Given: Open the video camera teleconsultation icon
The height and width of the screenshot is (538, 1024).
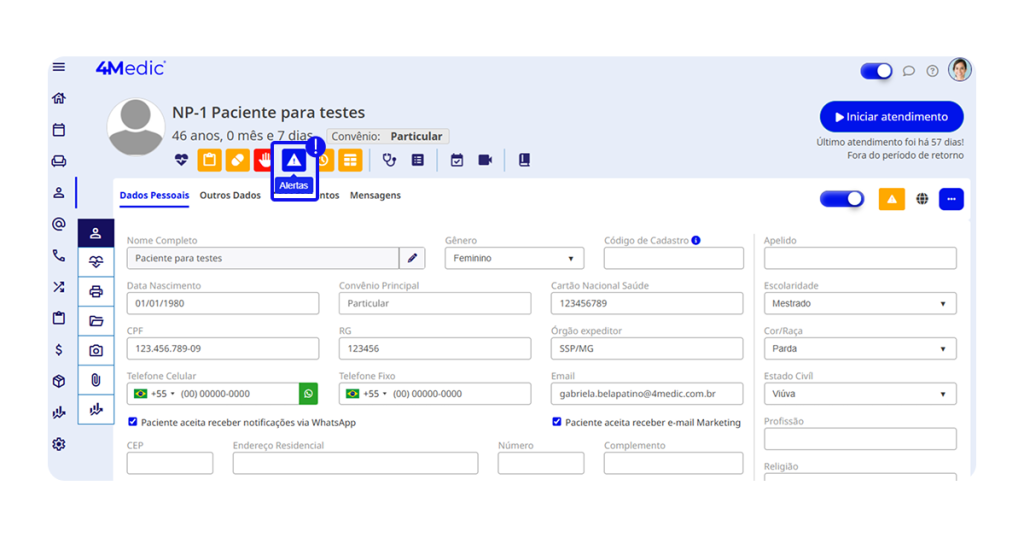Looking at the screenshot, I should (x=485, y=160).
